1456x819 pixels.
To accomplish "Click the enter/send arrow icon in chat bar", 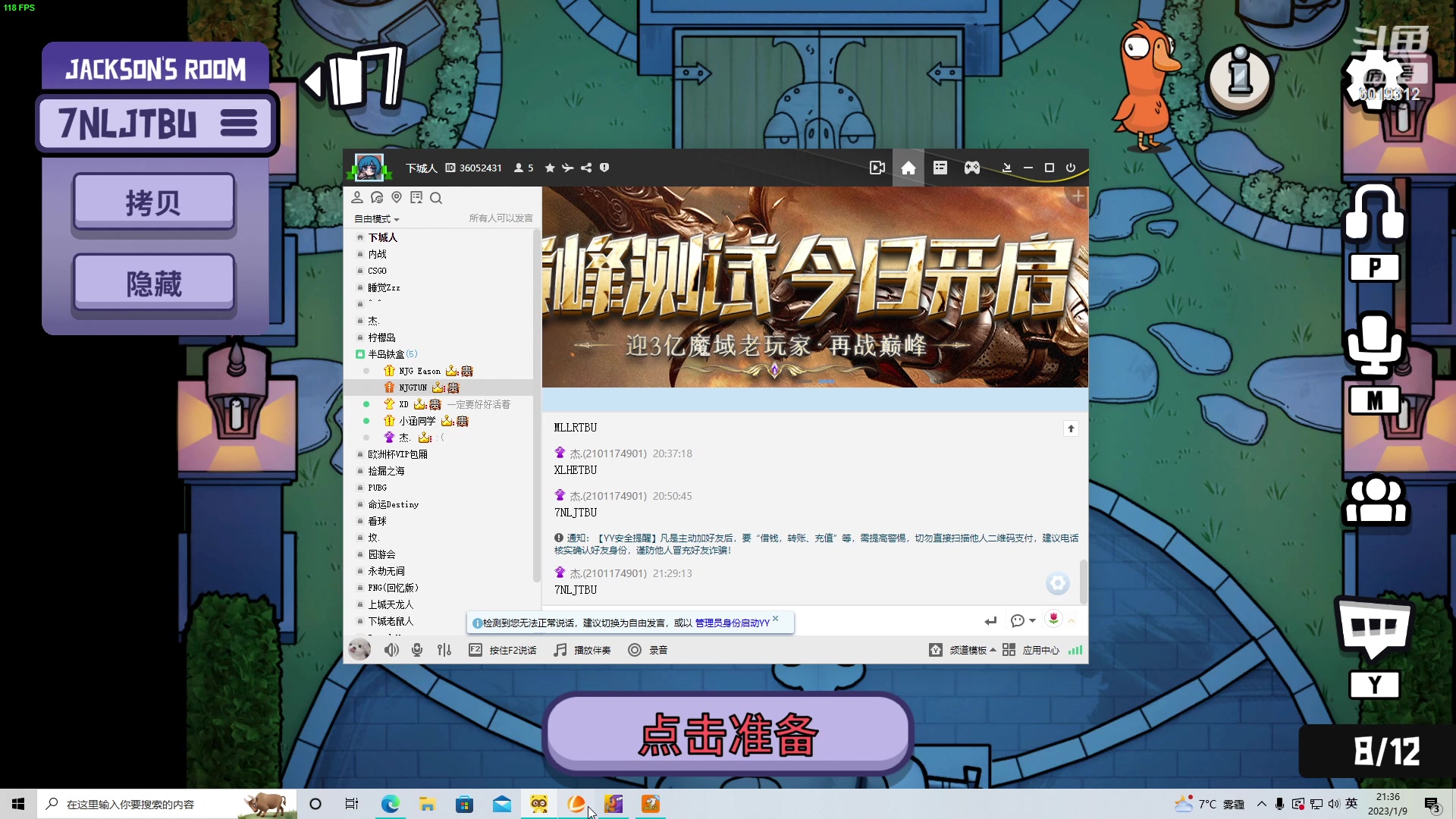I will (990, 621).
